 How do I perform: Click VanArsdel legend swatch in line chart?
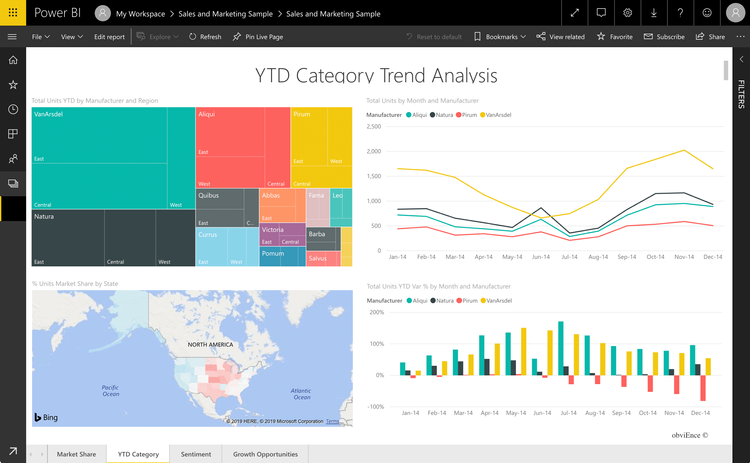(x=483, y=115)
